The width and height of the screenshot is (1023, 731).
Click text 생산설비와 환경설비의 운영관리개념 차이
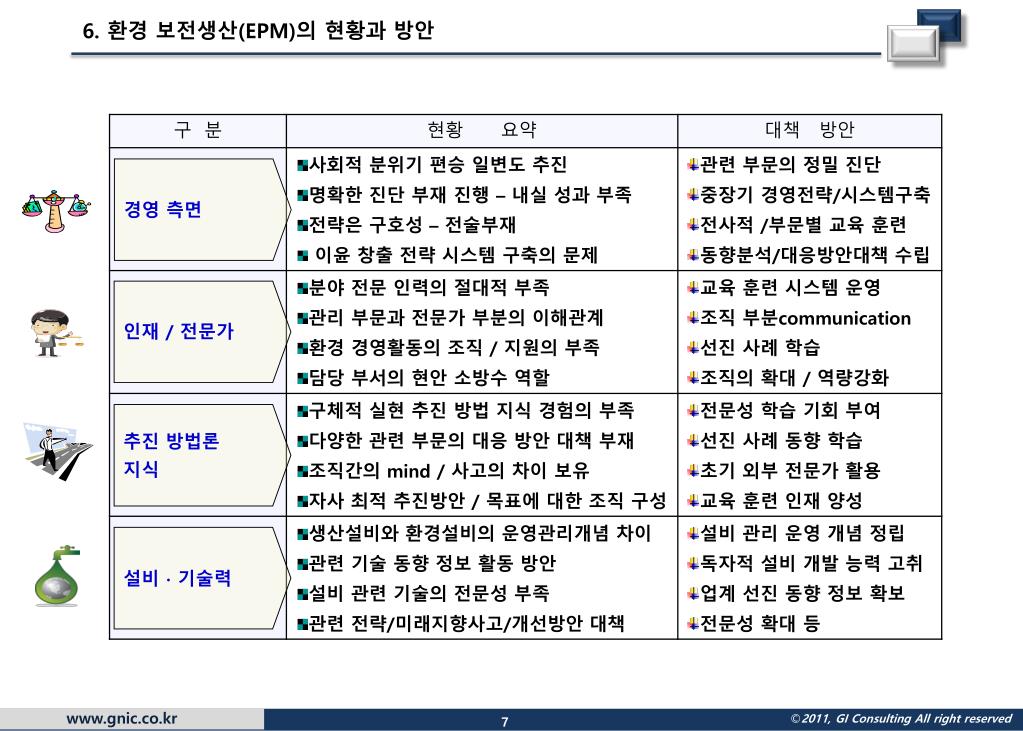click(x=480, y=533)
